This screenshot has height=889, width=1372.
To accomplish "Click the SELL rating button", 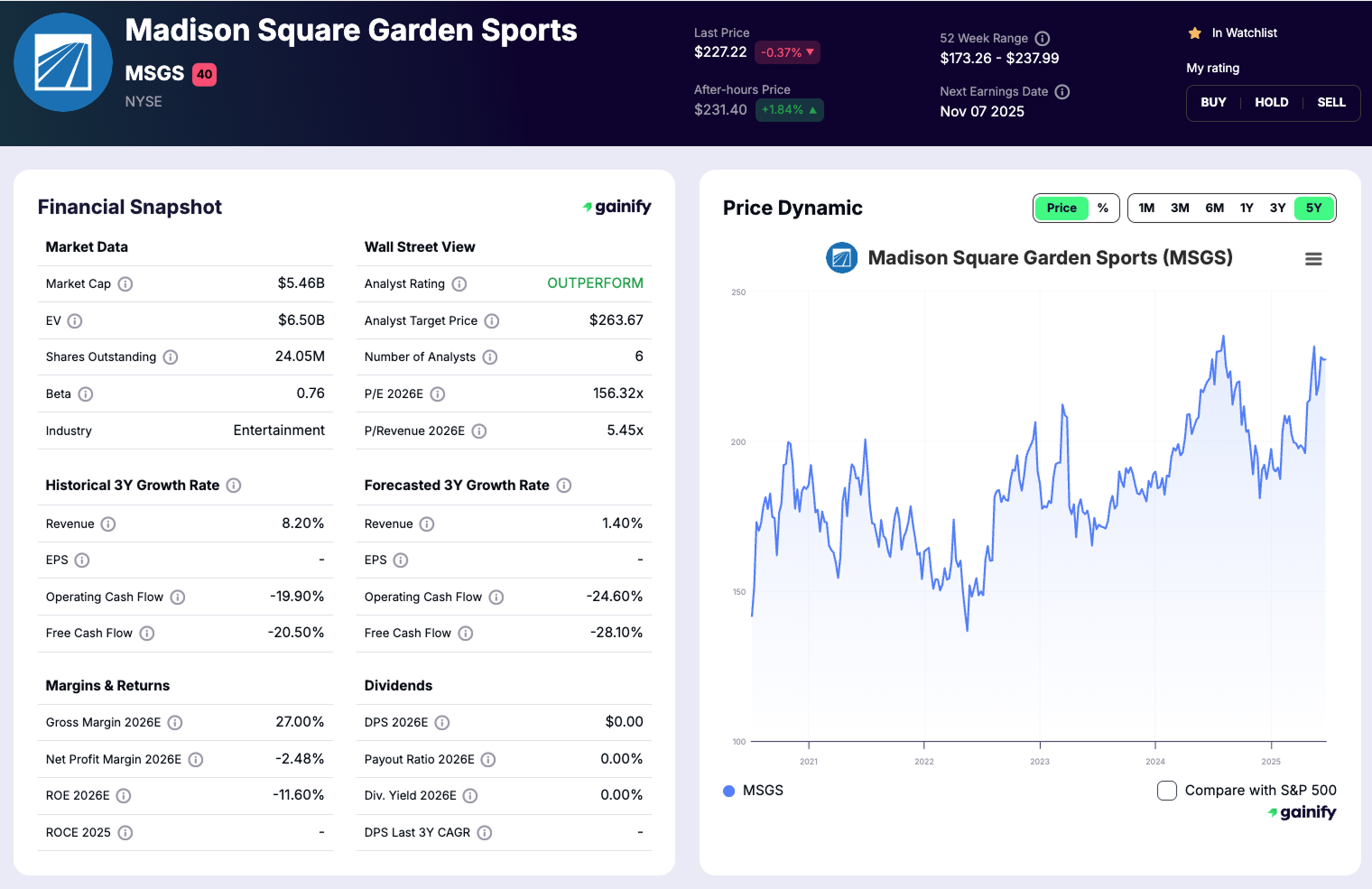I will pos(1331,102).
